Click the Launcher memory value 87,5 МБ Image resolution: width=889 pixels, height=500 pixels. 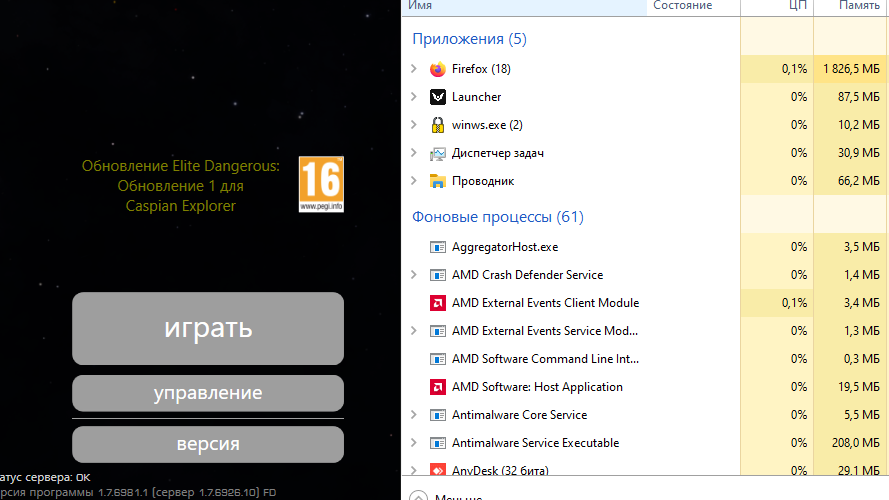click(859, 97)
